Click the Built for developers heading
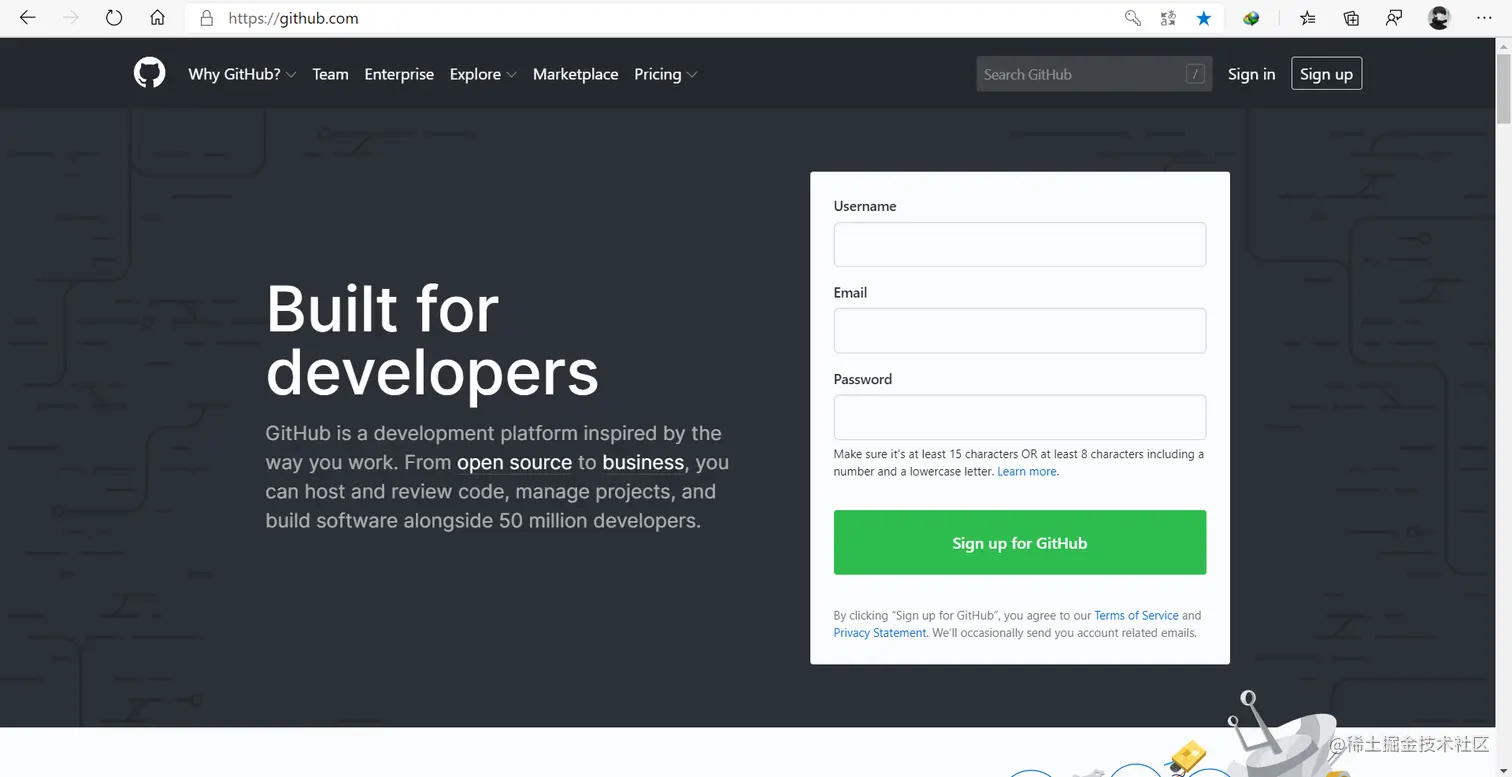 point(432,340)
